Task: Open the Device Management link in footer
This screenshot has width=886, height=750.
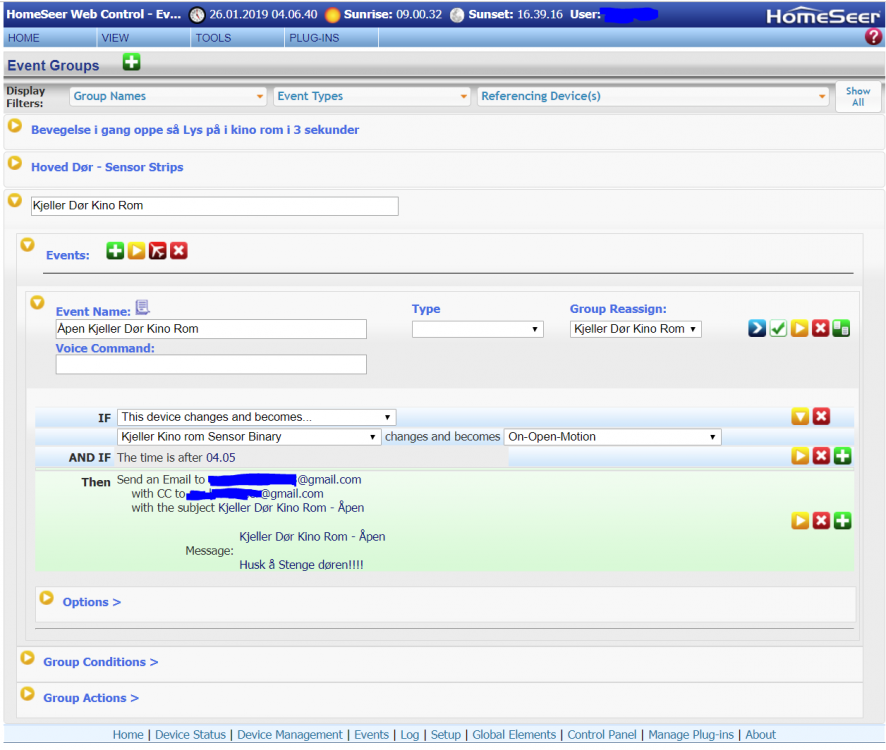Action: (x=289, y=734)
